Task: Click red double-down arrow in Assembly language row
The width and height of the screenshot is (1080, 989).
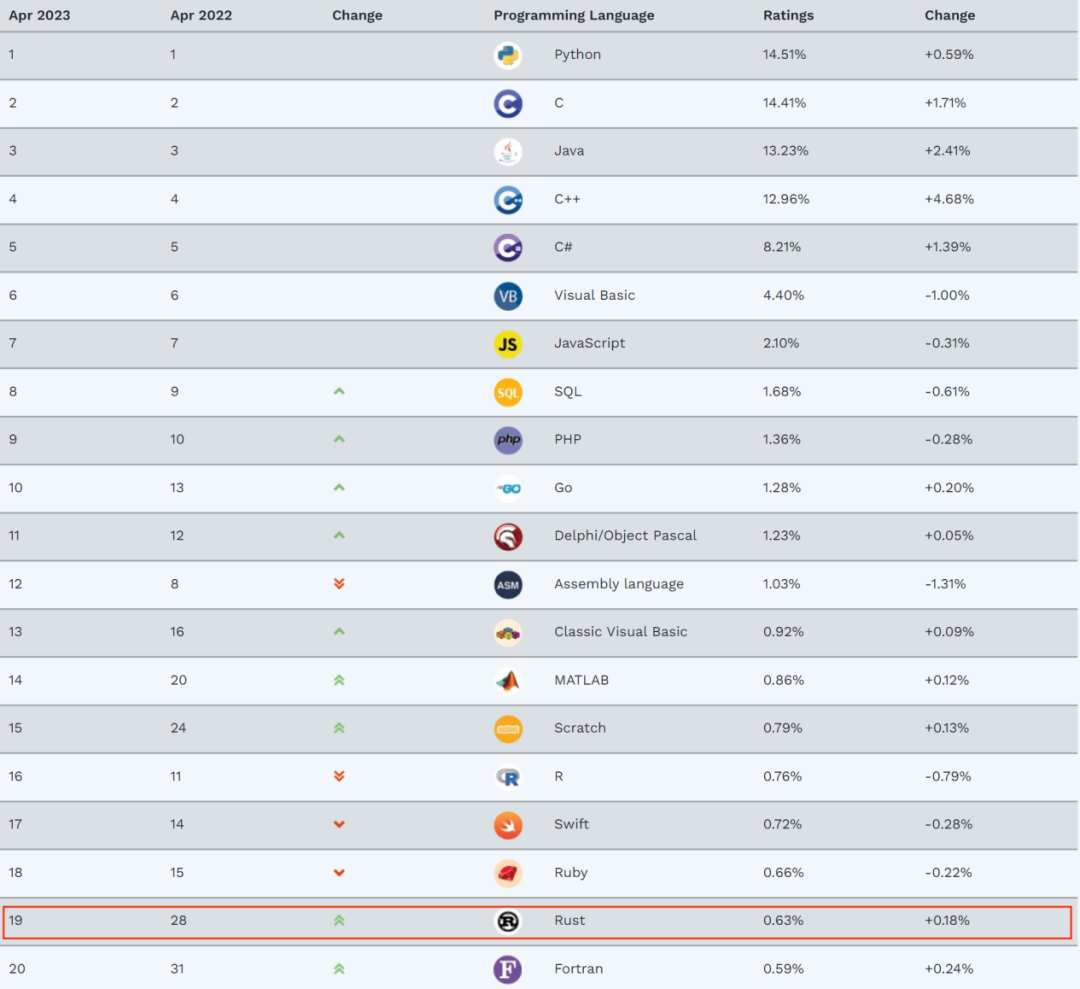Action: (x=339, y=584)
